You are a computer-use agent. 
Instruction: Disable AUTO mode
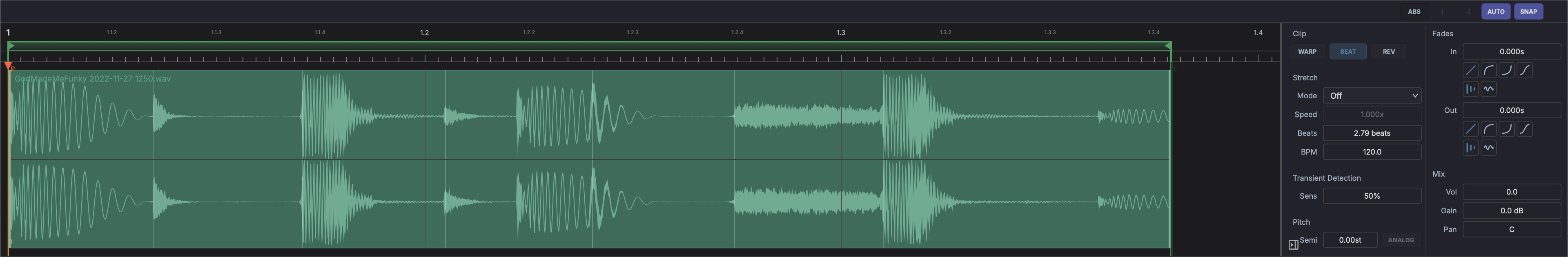[x=1496, y=11]
